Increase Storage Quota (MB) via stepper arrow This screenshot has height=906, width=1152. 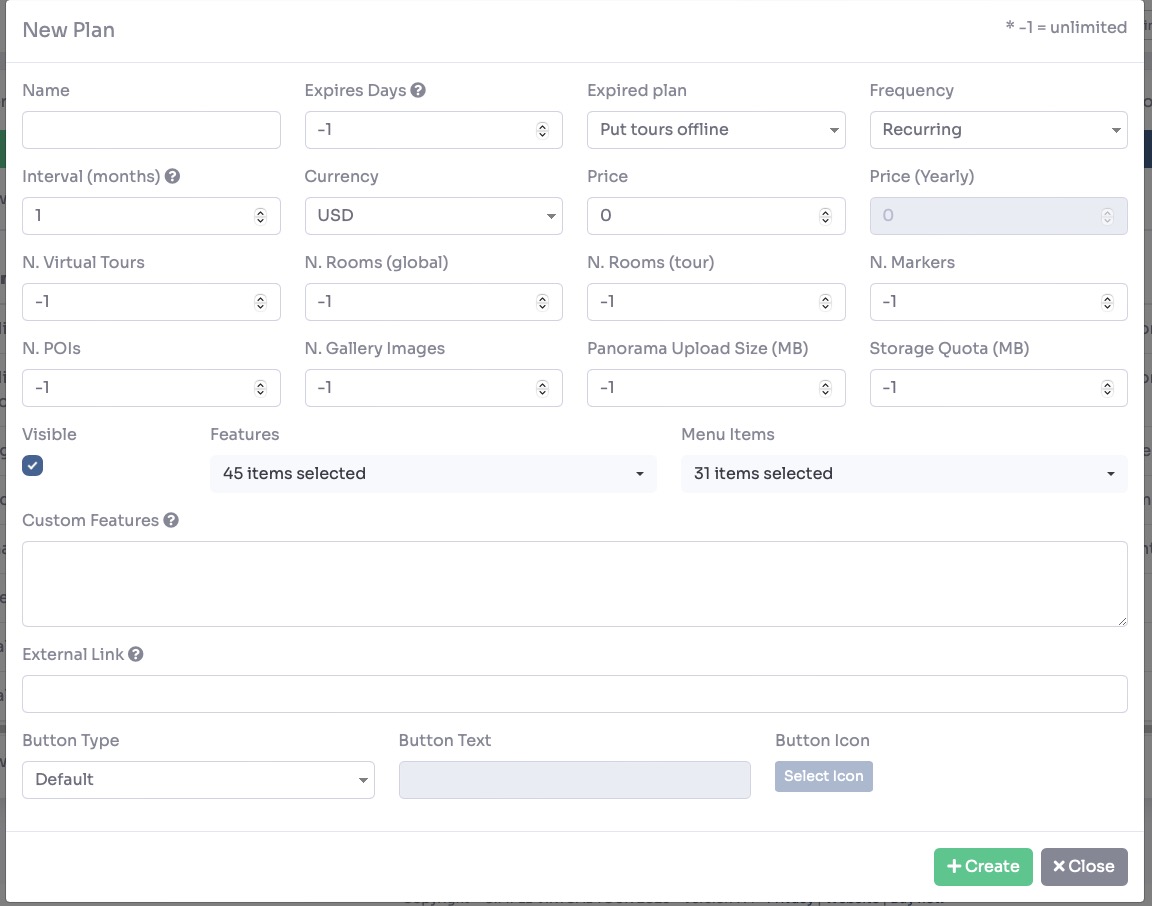tap(1107, 383)
